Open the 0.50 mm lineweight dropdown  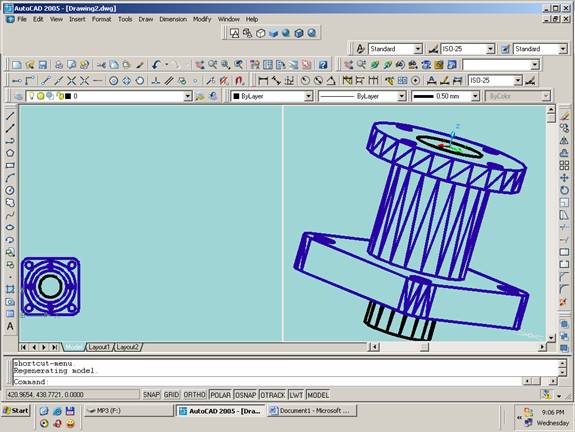[x=475, y=96]
